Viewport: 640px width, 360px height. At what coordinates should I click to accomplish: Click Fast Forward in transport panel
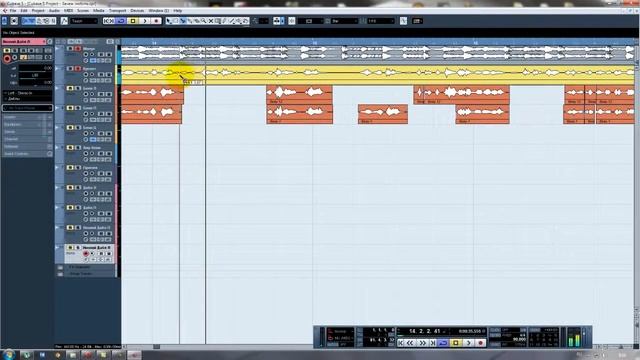(x=422, y=343)
